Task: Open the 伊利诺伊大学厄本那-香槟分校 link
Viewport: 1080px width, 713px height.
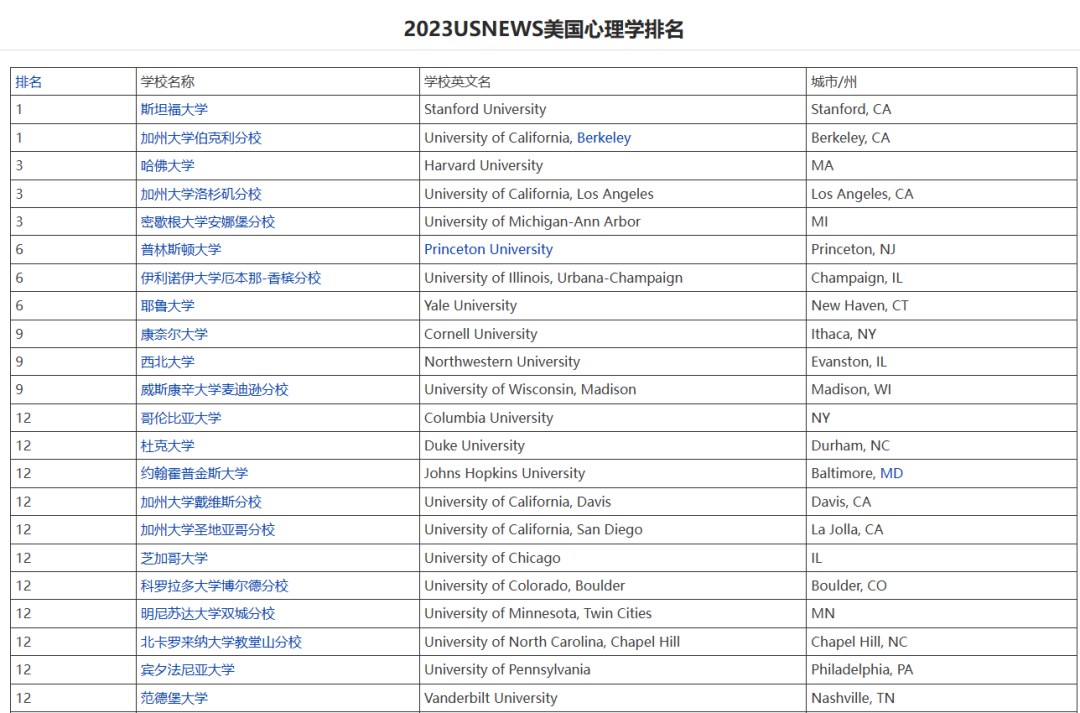Action: coord(231,278)
